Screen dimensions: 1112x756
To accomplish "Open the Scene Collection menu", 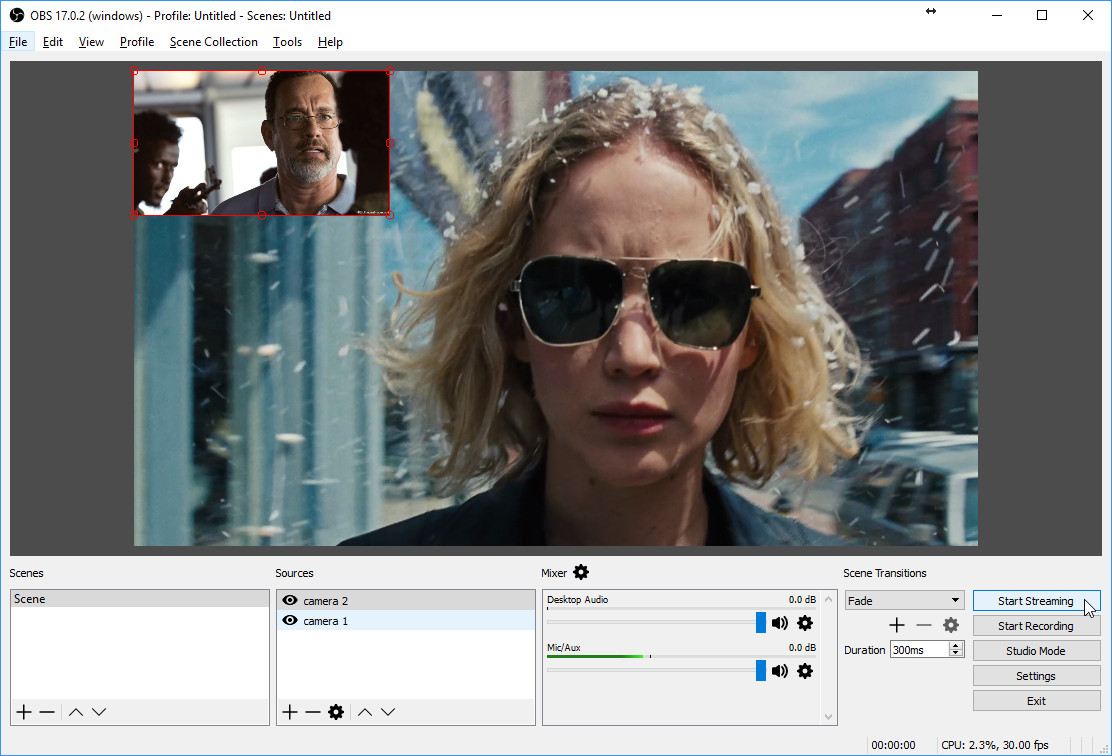I will 213,42.
